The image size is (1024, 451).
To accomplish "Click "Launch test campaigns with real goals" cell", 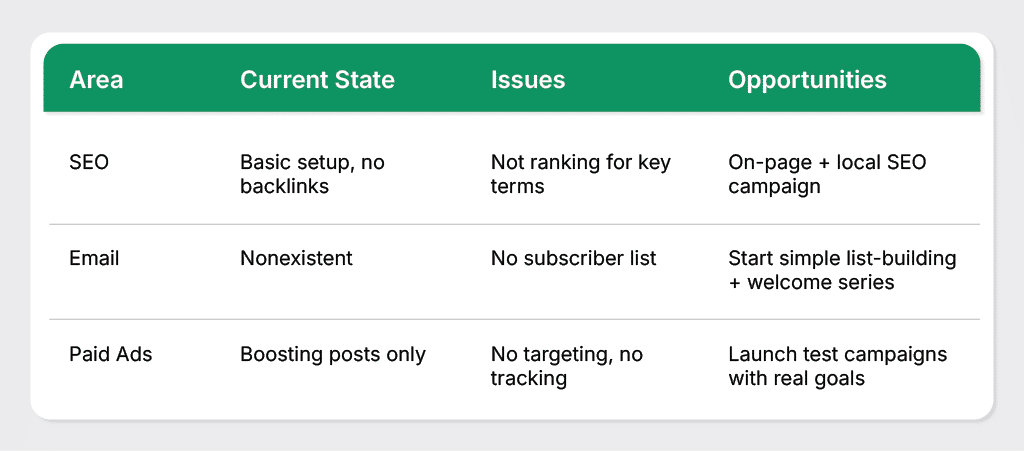I will (x=837, y=366).
